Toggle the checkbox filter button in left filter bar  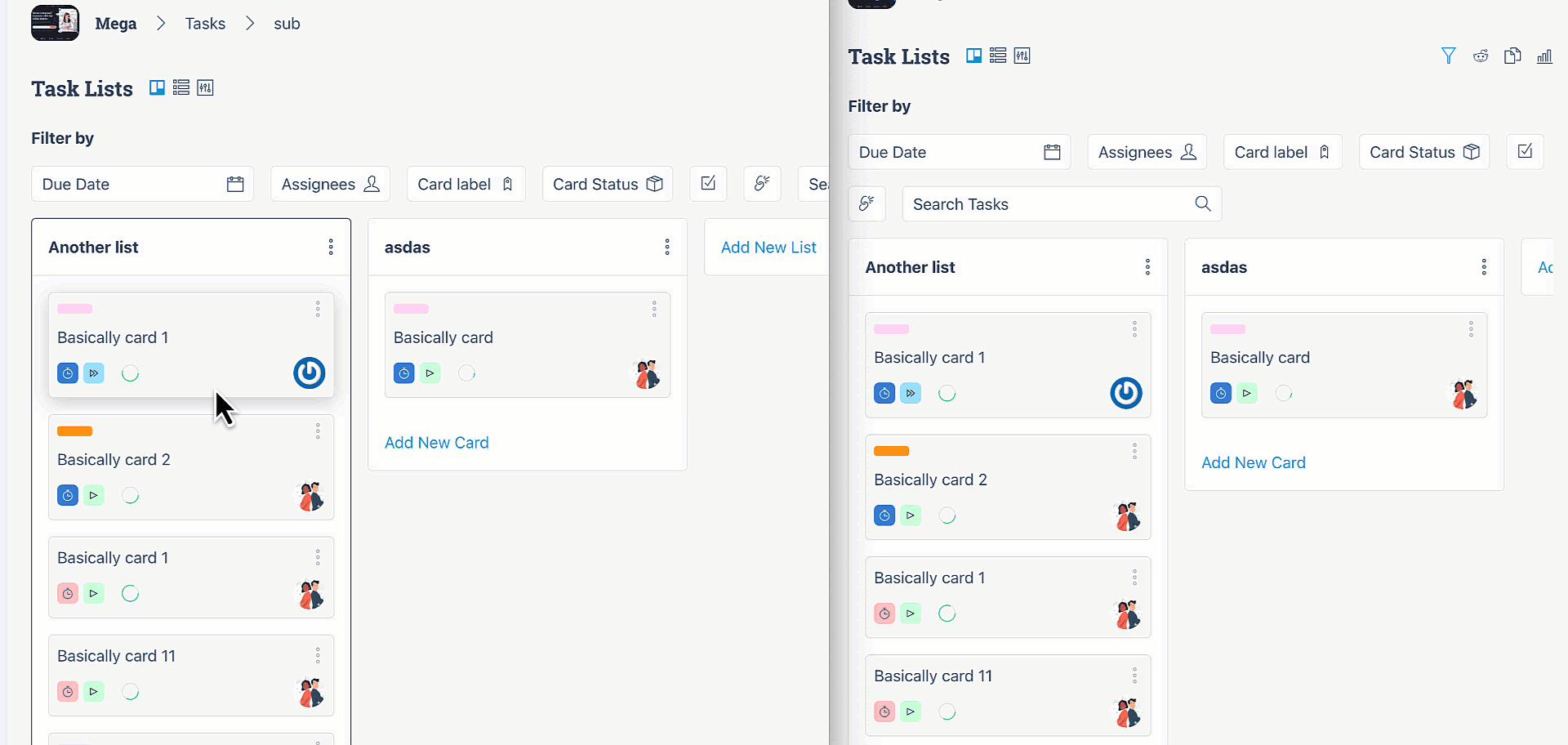click(x=708, y=184)
